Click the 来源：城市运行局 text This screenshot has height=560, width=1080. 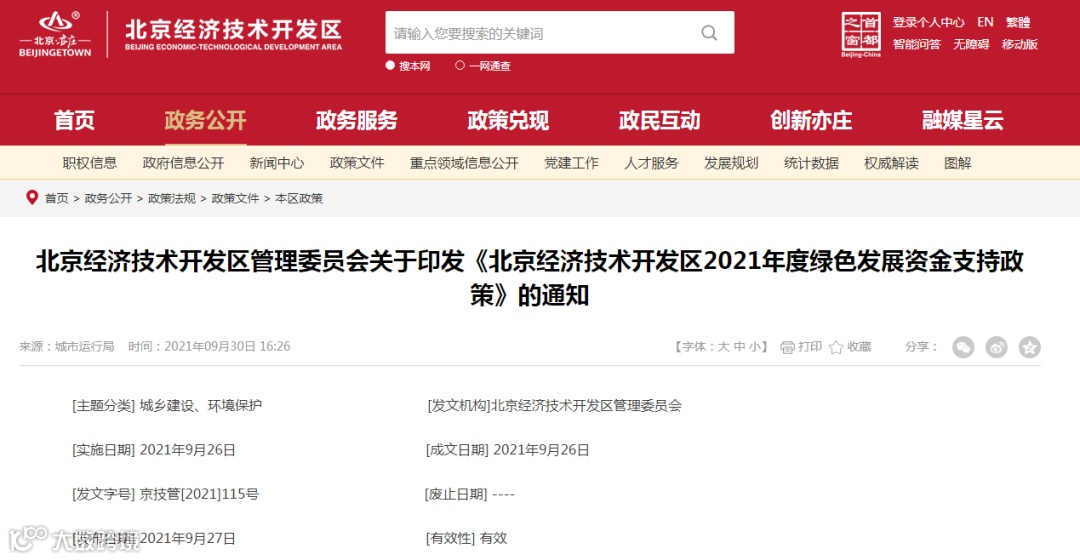point(67,346)
